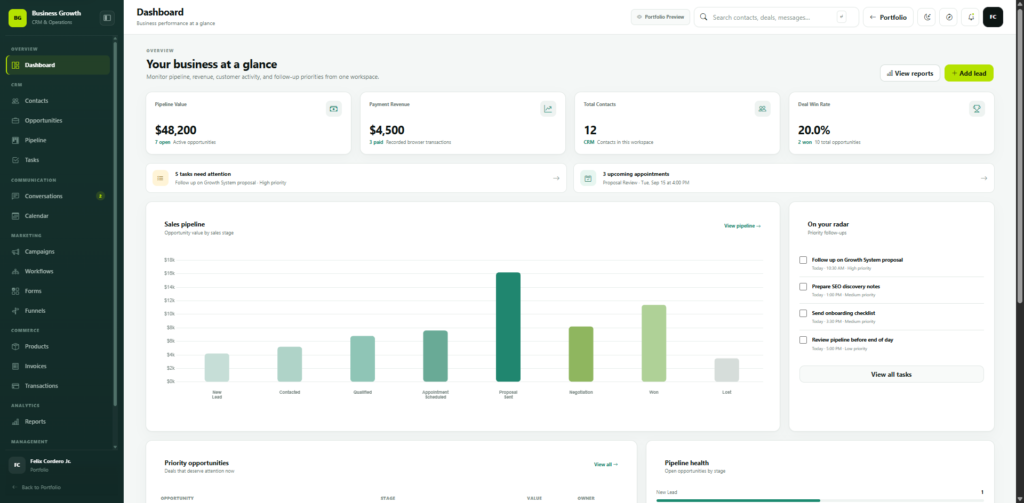This screenshot has width=1024, height=503.
Task: Click the 20.0% deal win rate
Action: click(814, 130)
